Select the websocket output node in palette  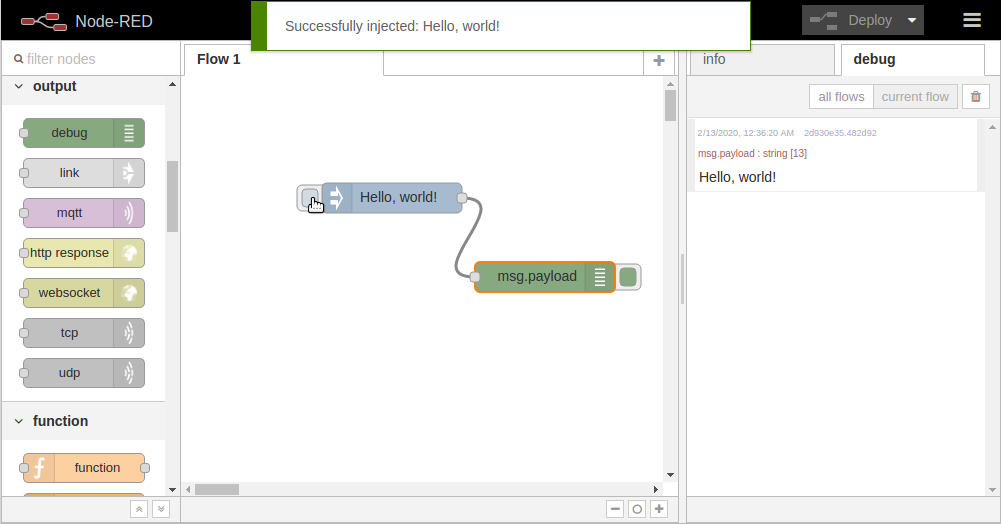click(x=84, y=293)
